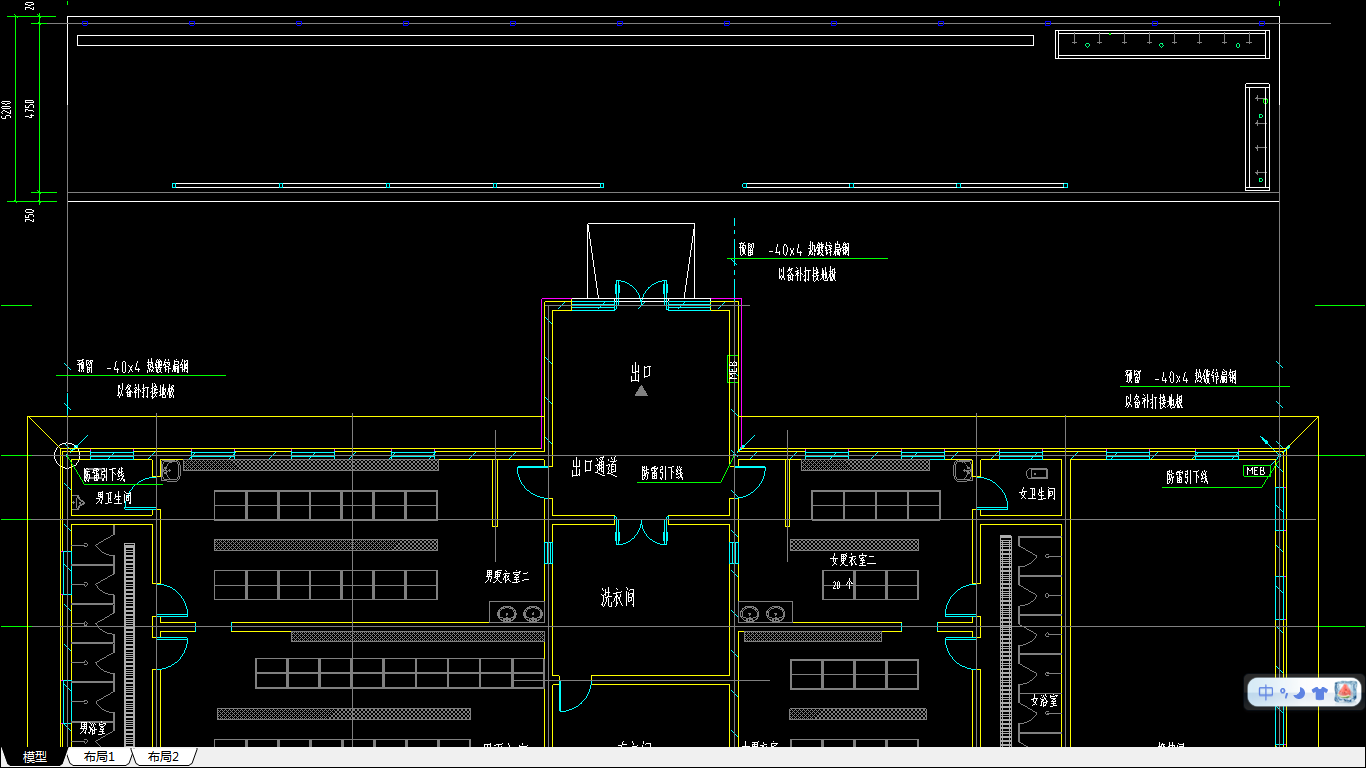This screenshot has height=768, width=1366.
Task: Select the 洗衣间 room label
Action: point(617,598)
